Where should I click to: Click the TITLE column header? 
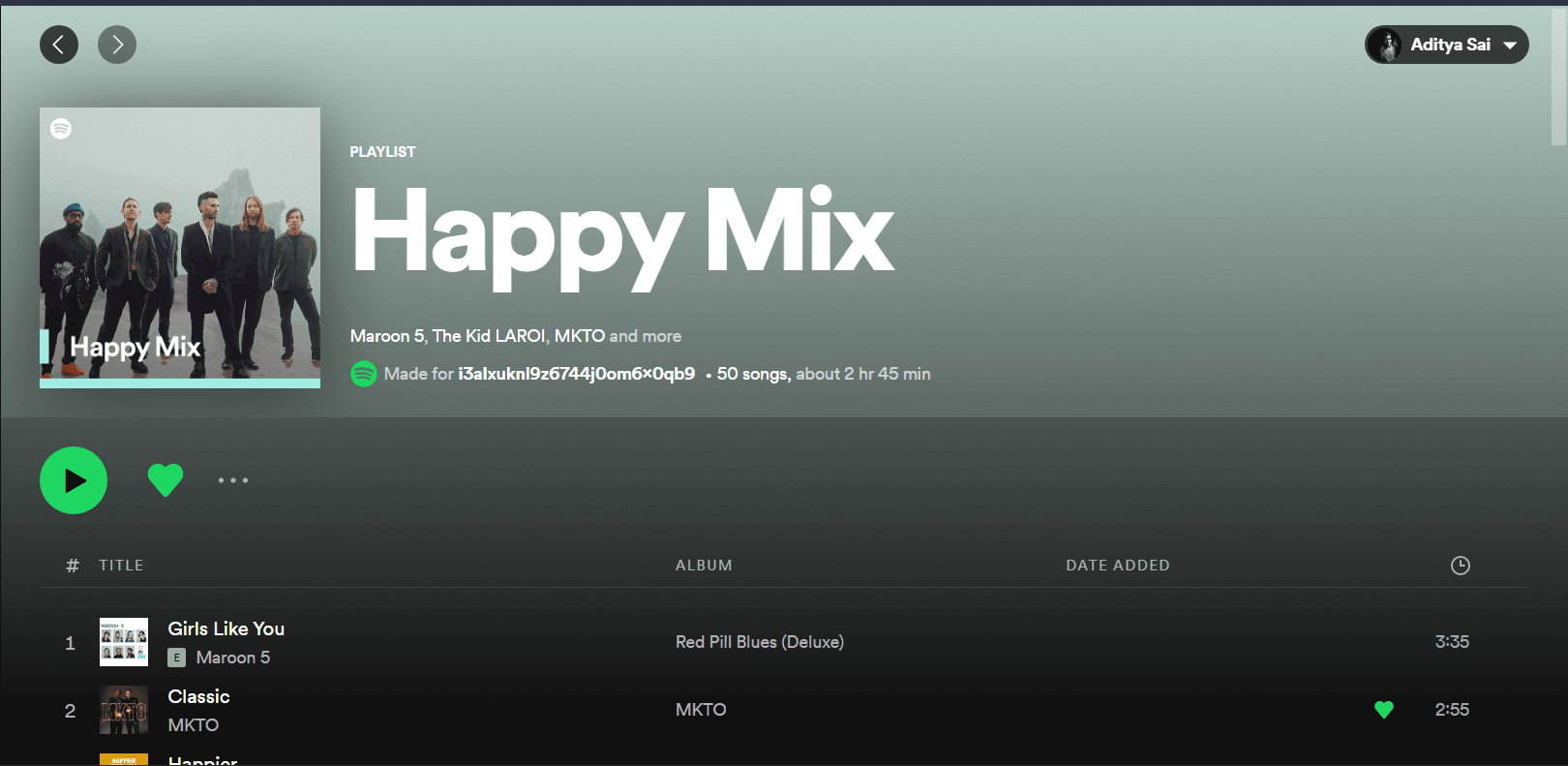pyautogui.click(x=121, y=566)
